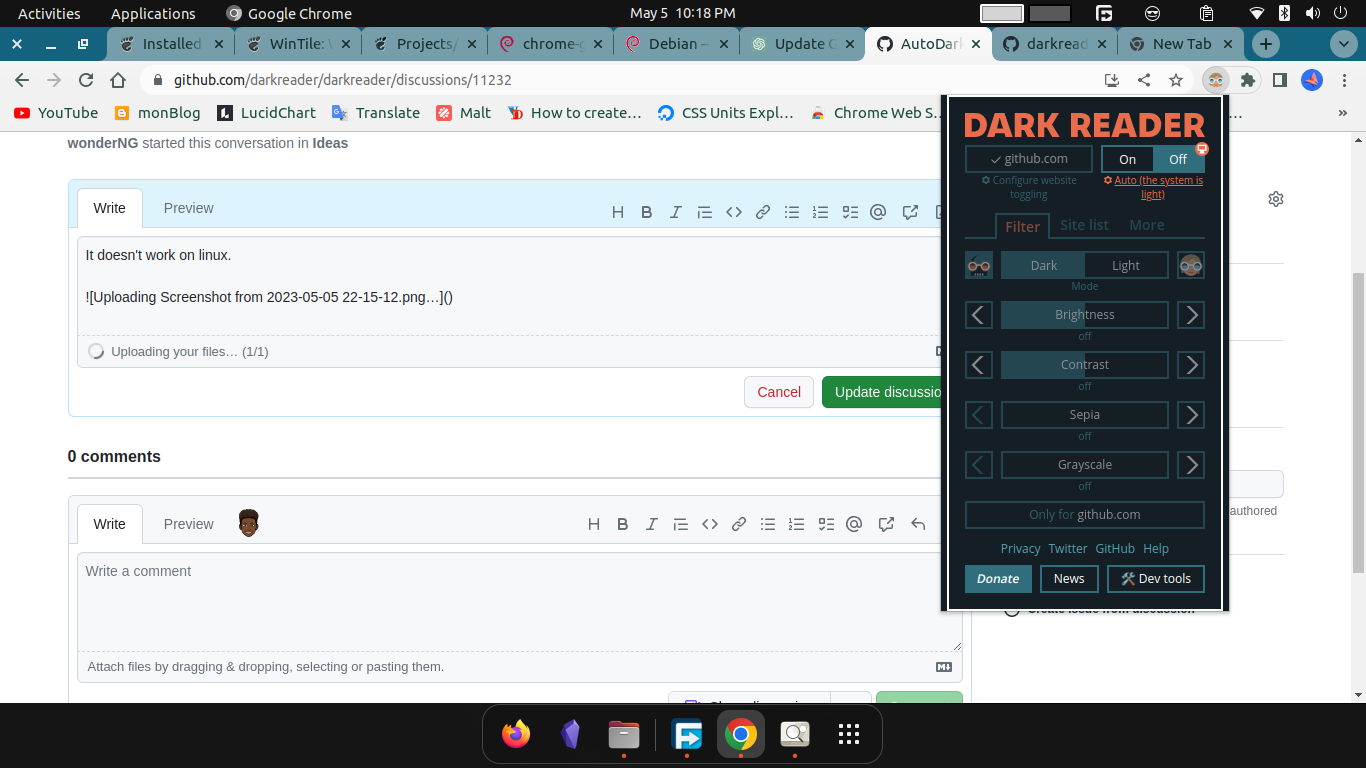Decrease Brightness with left arrow
The height and width of the screenshot is (768, 1366).
click(979, 315)
